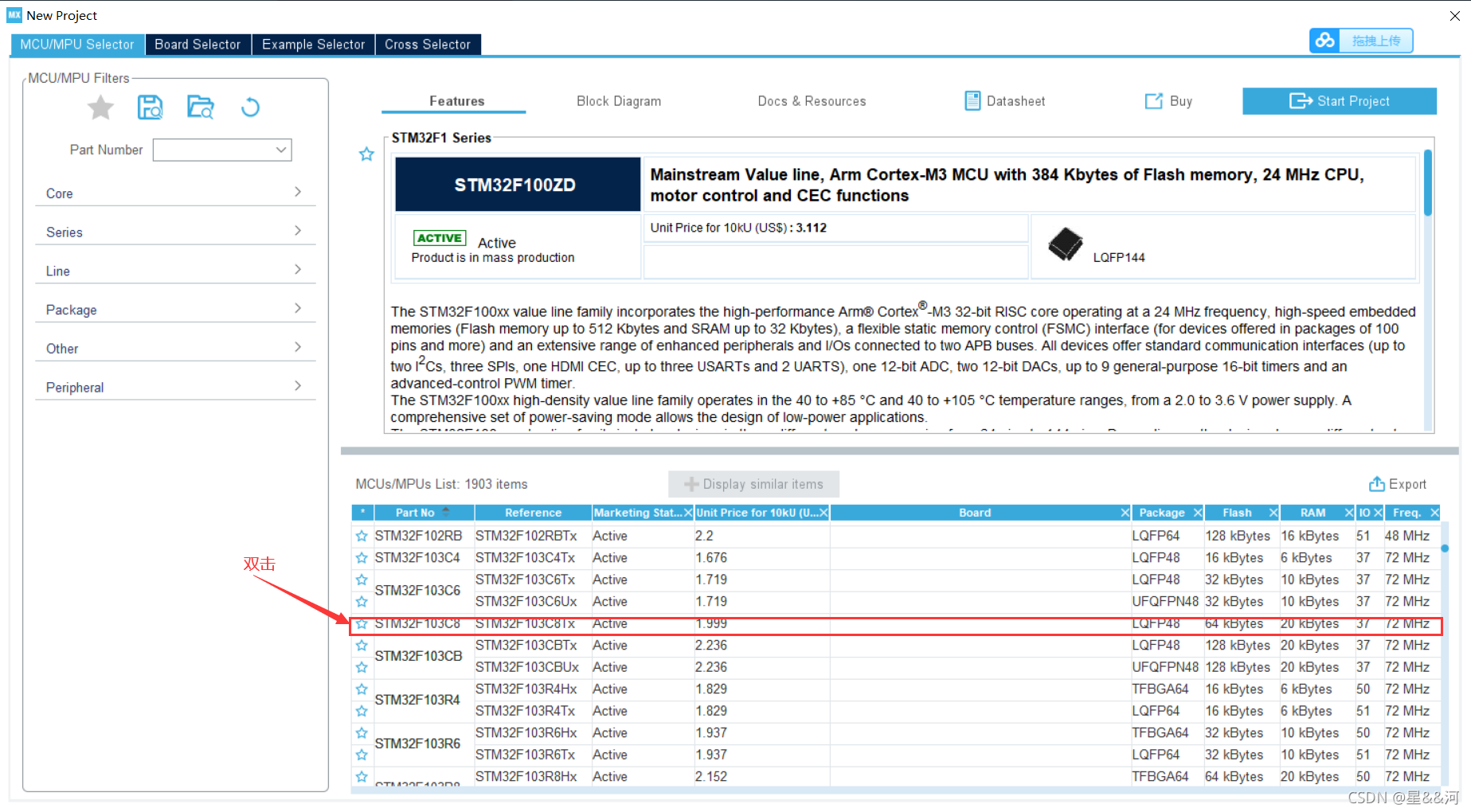Hide the Flash column using its X icon
1471x812 pixels.
[x=1273, y=513]
